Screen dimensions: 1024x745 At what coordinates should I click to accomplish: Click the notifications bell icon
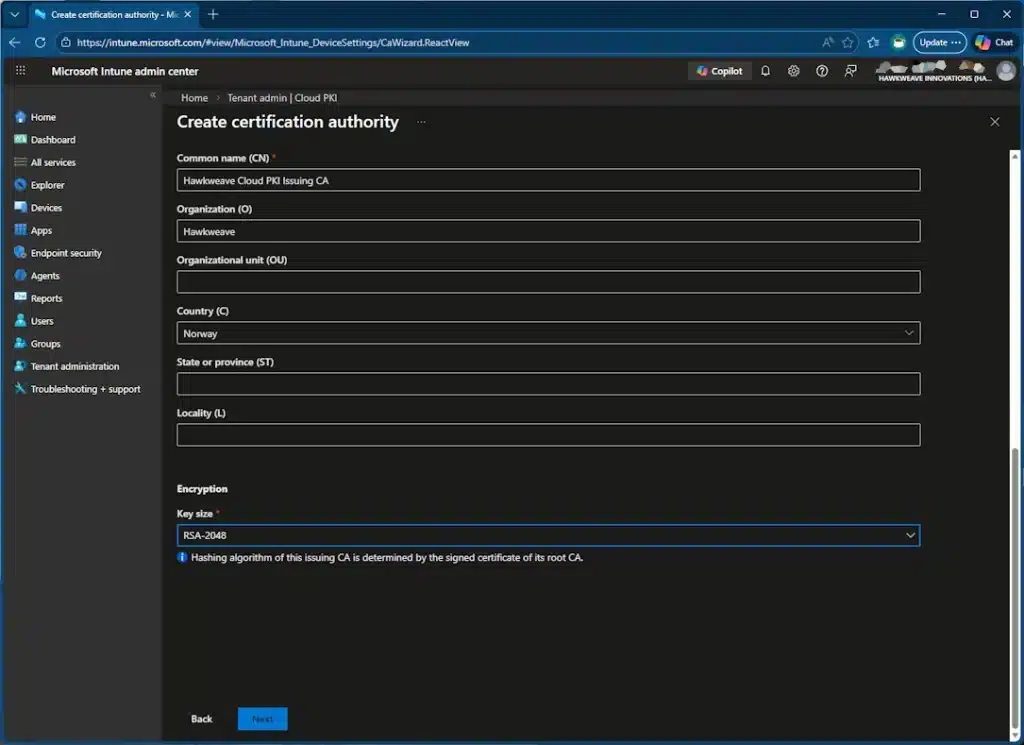click(x=766, y=71)
